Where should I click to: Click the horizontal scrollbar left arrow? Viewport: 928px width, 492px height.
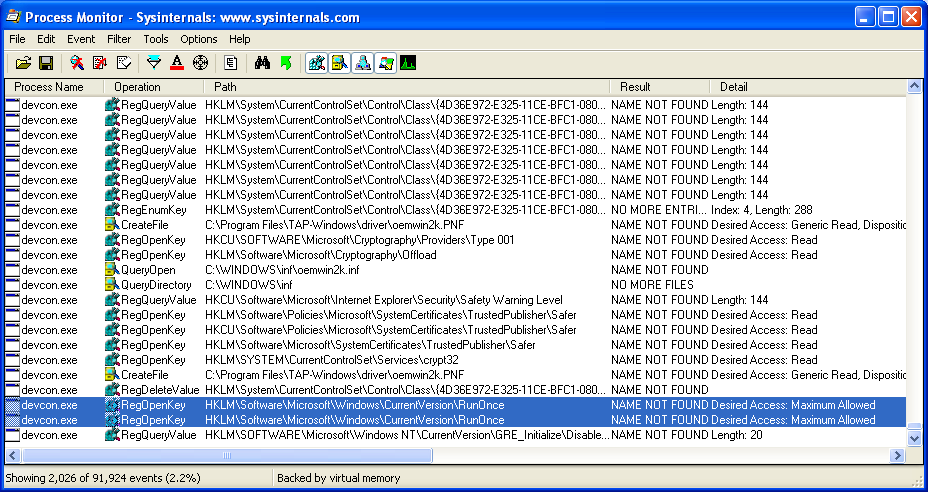pos(13,455)
